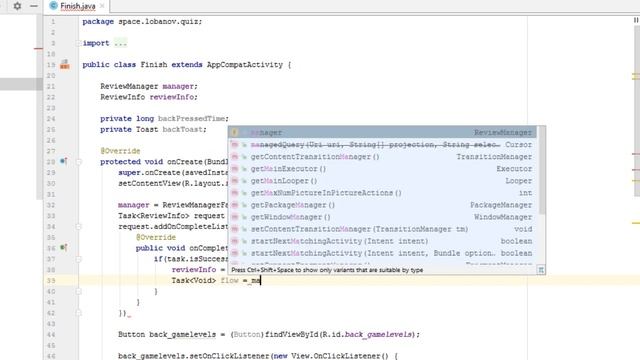
Task: Click the implements gutter icon on line 36
Action: pyautogui.click(x=64, y=247)
